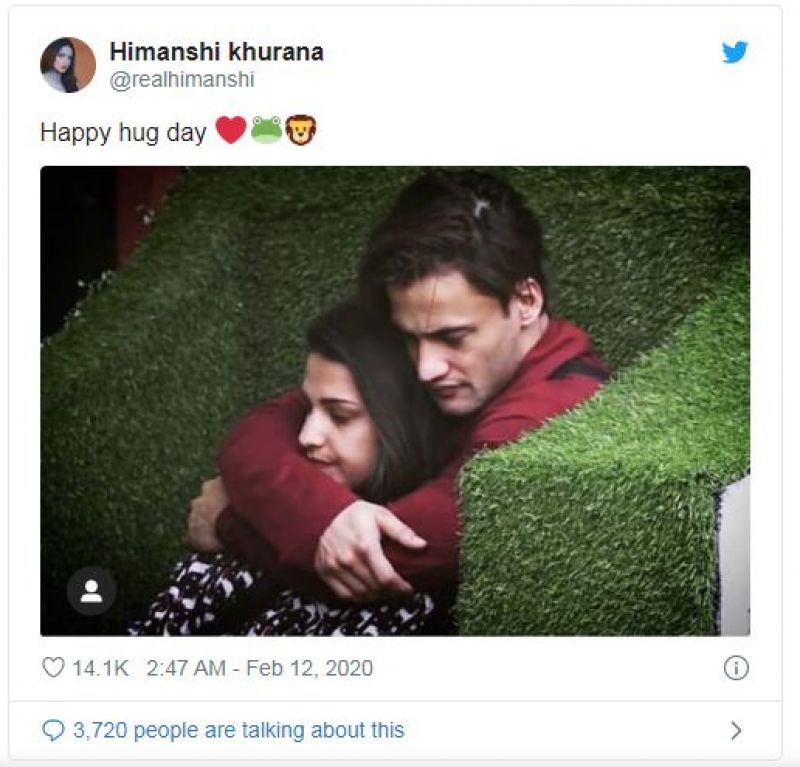Click the @realhimanshi handle
Image resolution: width=800 pixels, height=767 pixels.
[x=181, y=81]
